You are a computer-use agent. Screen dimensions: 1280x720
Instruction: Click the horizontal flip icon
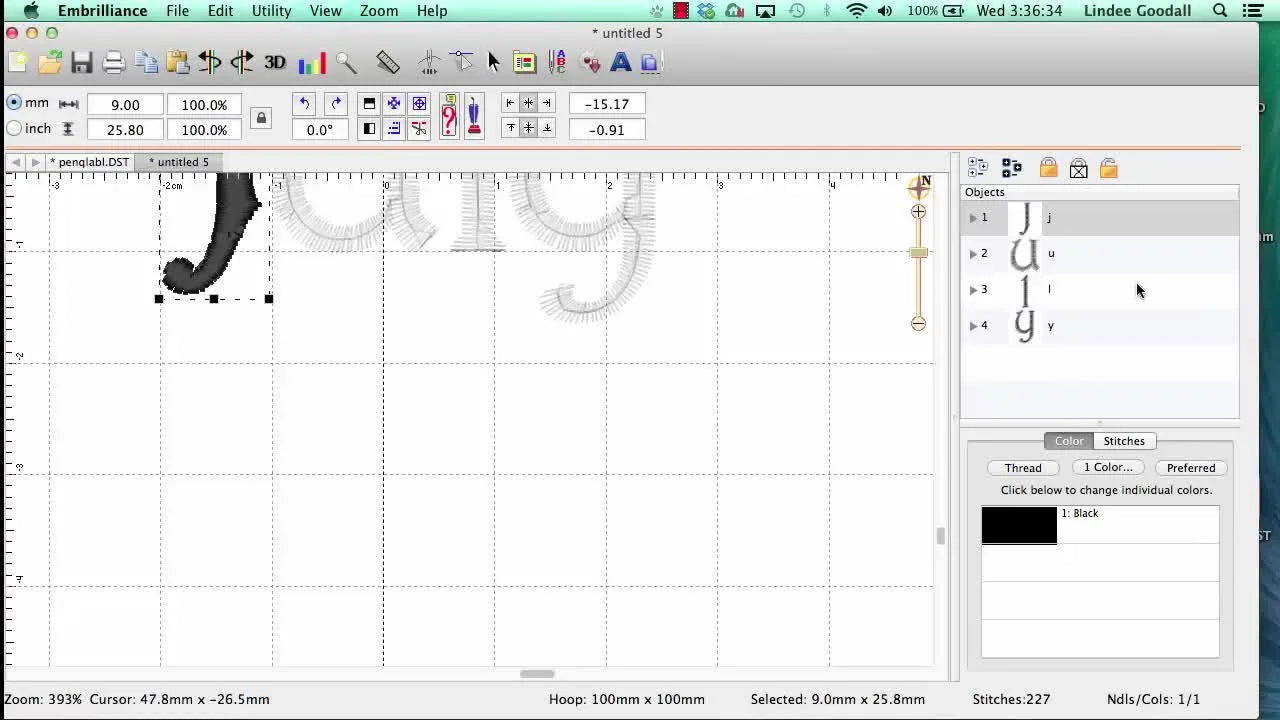click(209, 62)
